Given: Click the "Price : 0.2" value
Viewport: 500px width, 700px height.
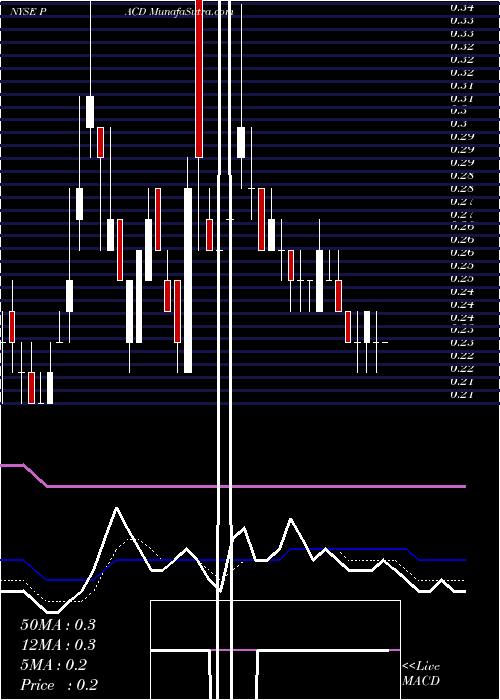Looking at the screenshot, I should pyautogui.click(x=59, y=685).
